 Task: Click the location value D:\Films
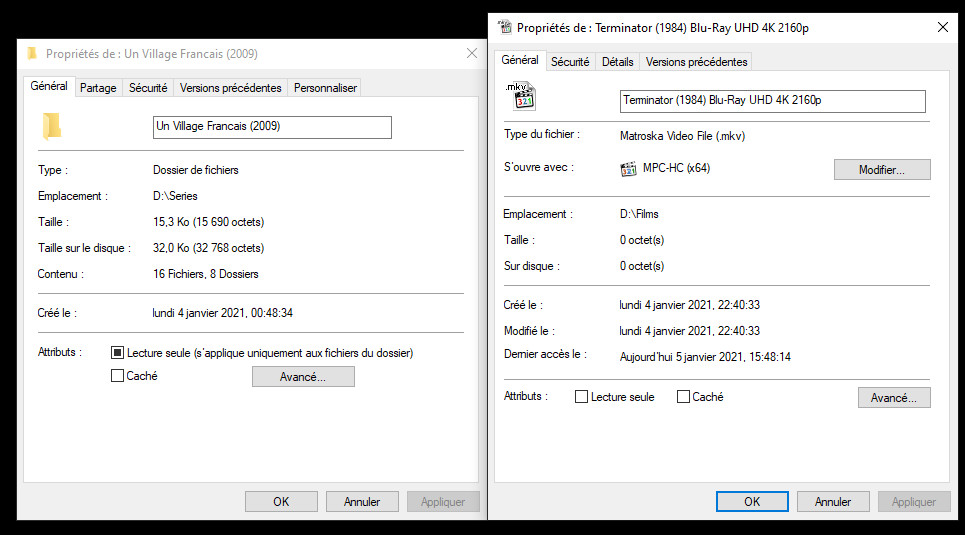point(639,214)
